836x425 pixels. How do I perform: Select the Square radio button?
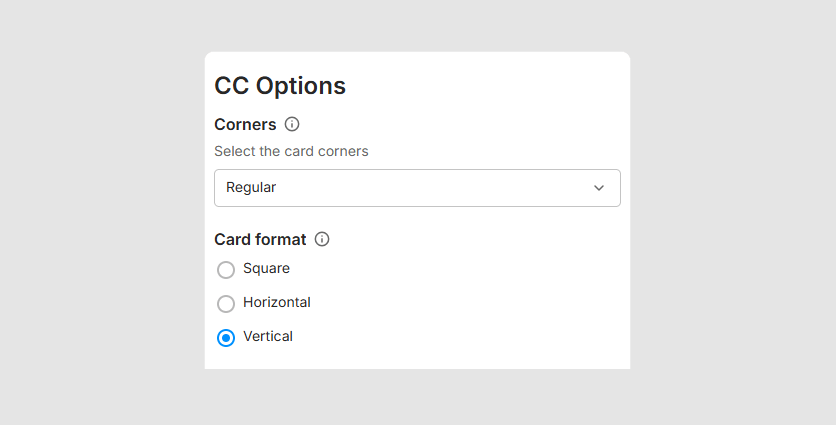(226, 269)
